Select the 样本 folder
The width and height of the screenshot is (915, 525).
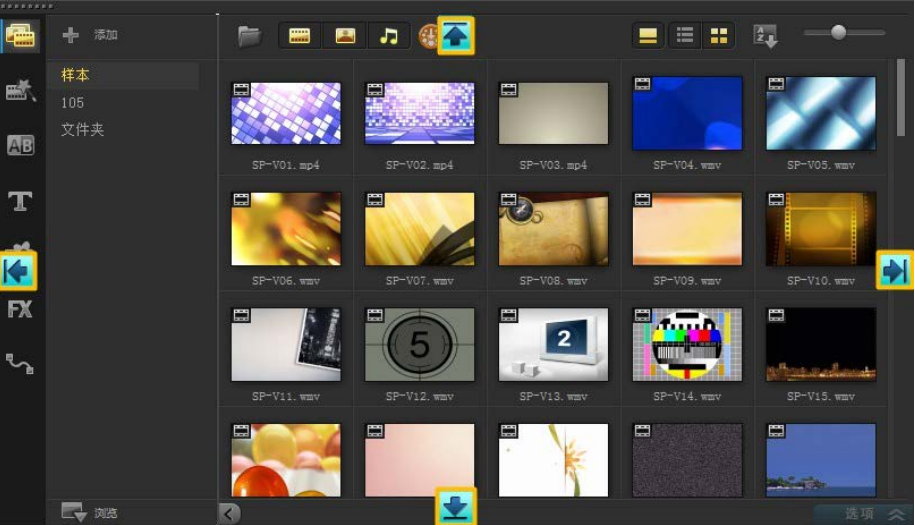point(74,76)
